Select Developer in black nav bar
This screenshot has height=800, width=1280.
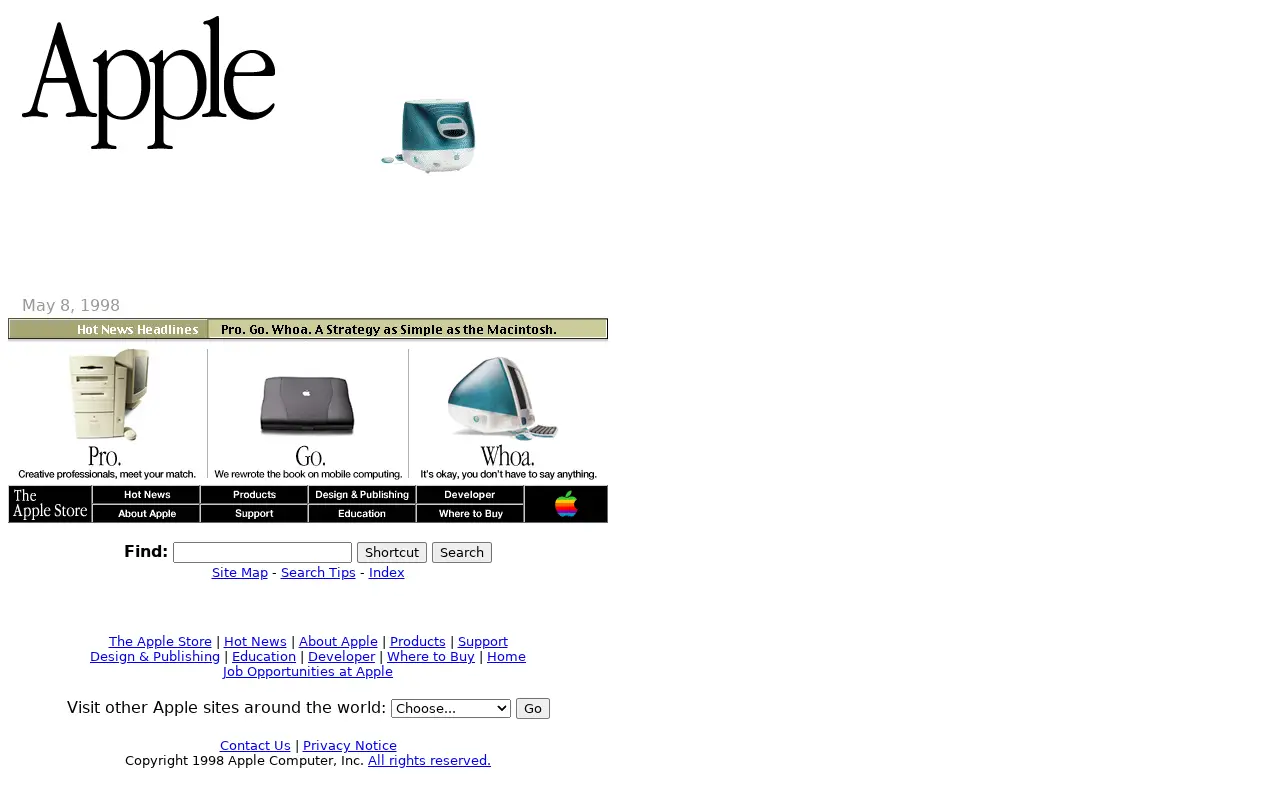(x=470, y=495)
